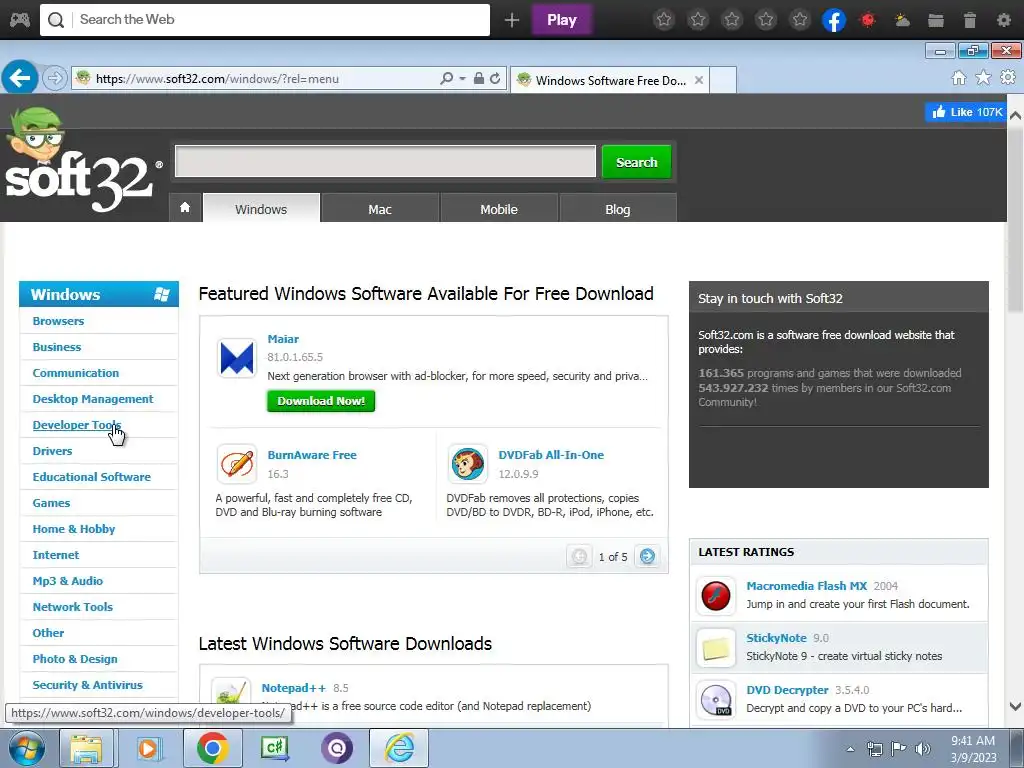Open Internet Explorer in taskbar
Image resolution: width=1024 pixels, height=768 pixels.
click(x=399, y=748)
